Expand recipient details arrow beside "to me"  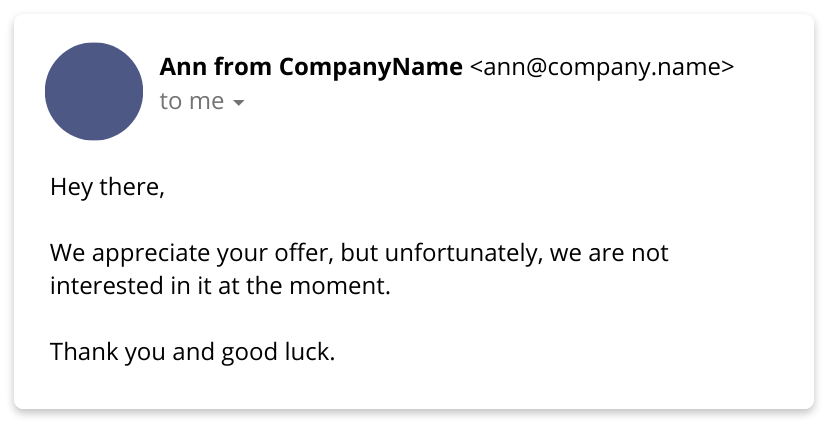click(239, 103)
